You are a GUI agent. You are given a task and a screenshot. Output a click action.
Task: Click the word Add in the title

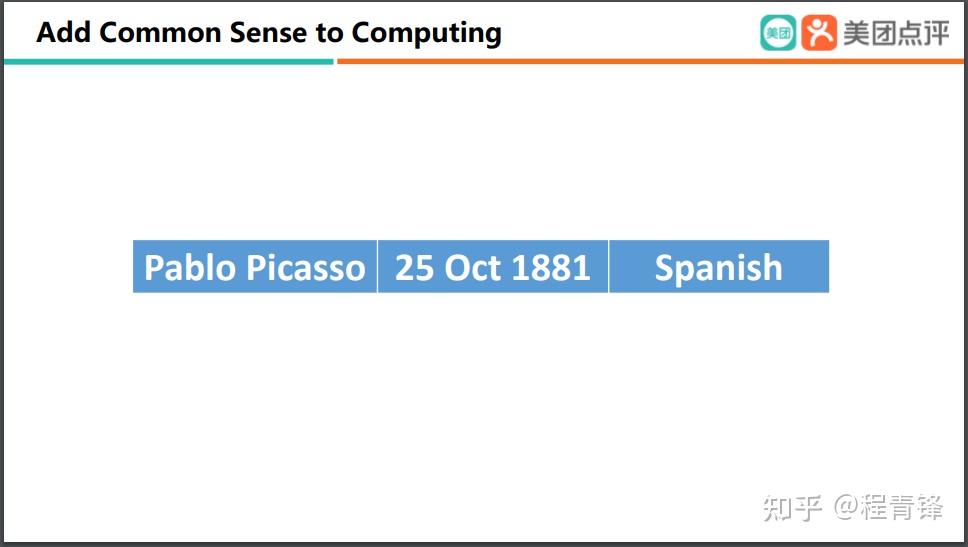pyautogui.click(x=64, y=33)
